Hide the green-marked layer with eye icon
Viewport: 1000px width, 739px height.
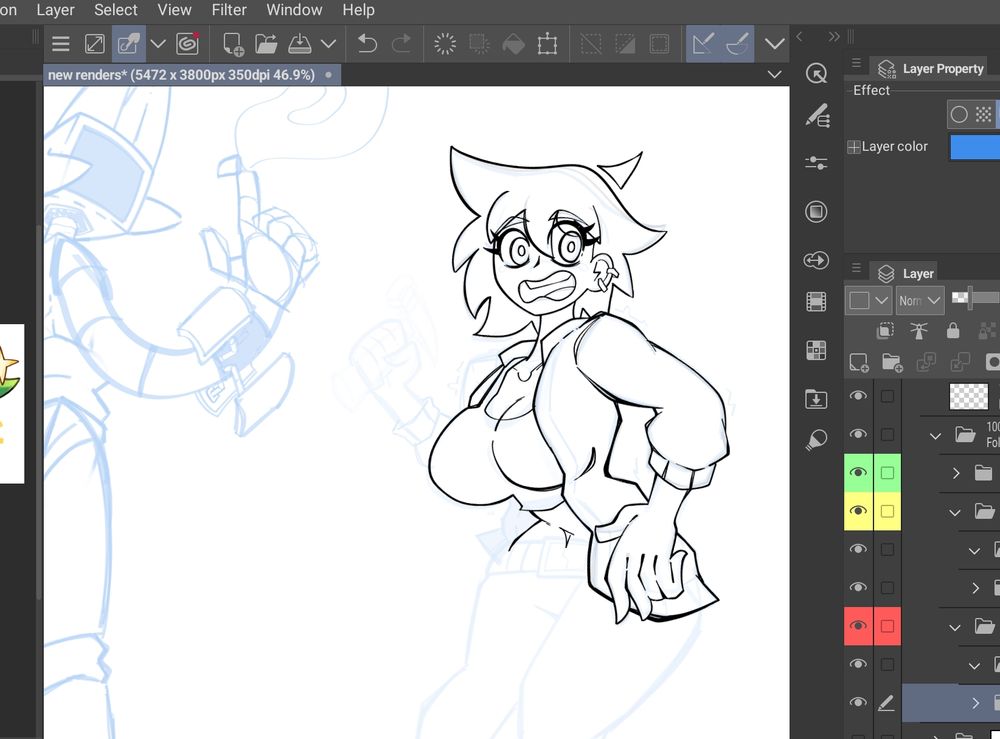click(858, 472)
